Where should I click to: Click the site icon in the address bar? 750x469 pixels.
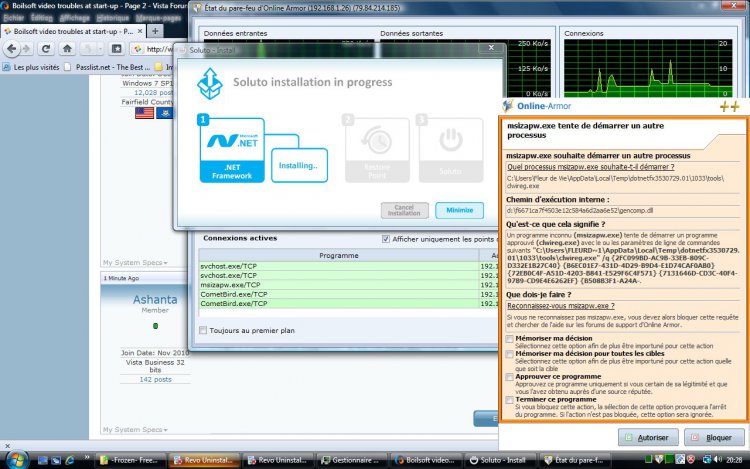138,49
